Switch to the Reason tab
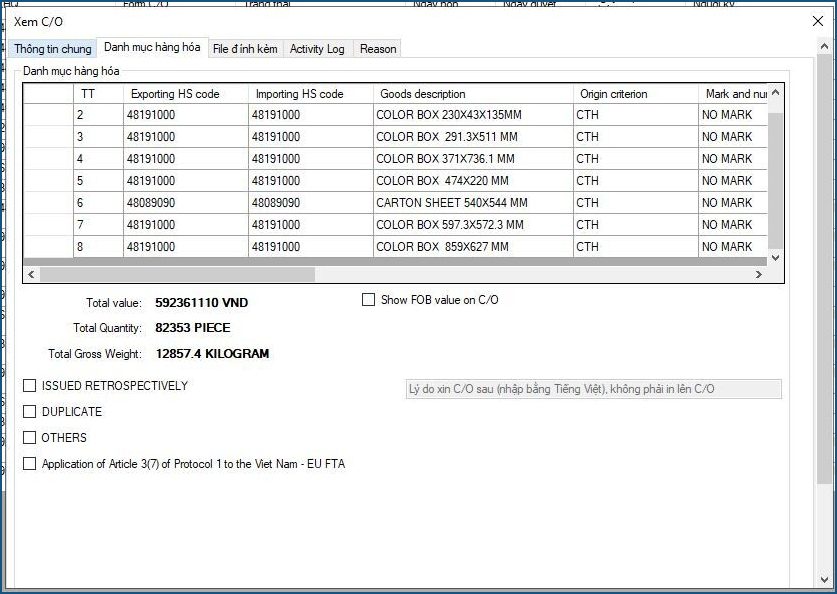This screenshot has width=837, height=594. click(x=378, y=49)
